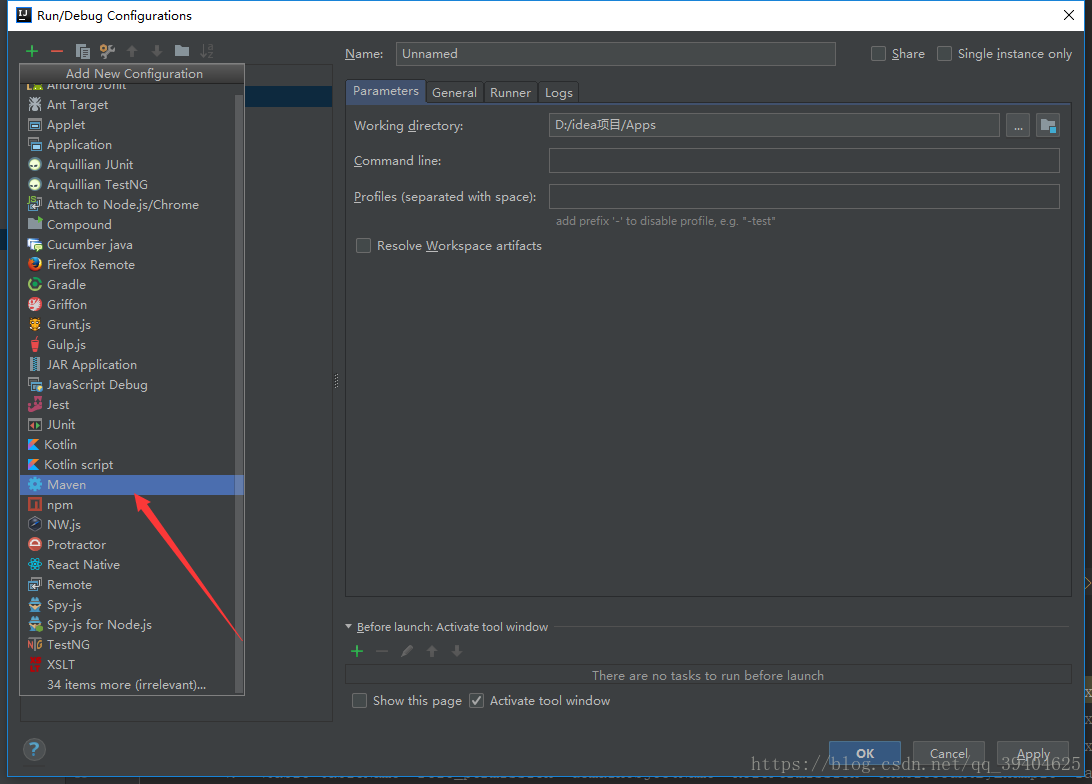
Task: Click the Create New Folder toolbar icon
Action: [x=182, y=51]
